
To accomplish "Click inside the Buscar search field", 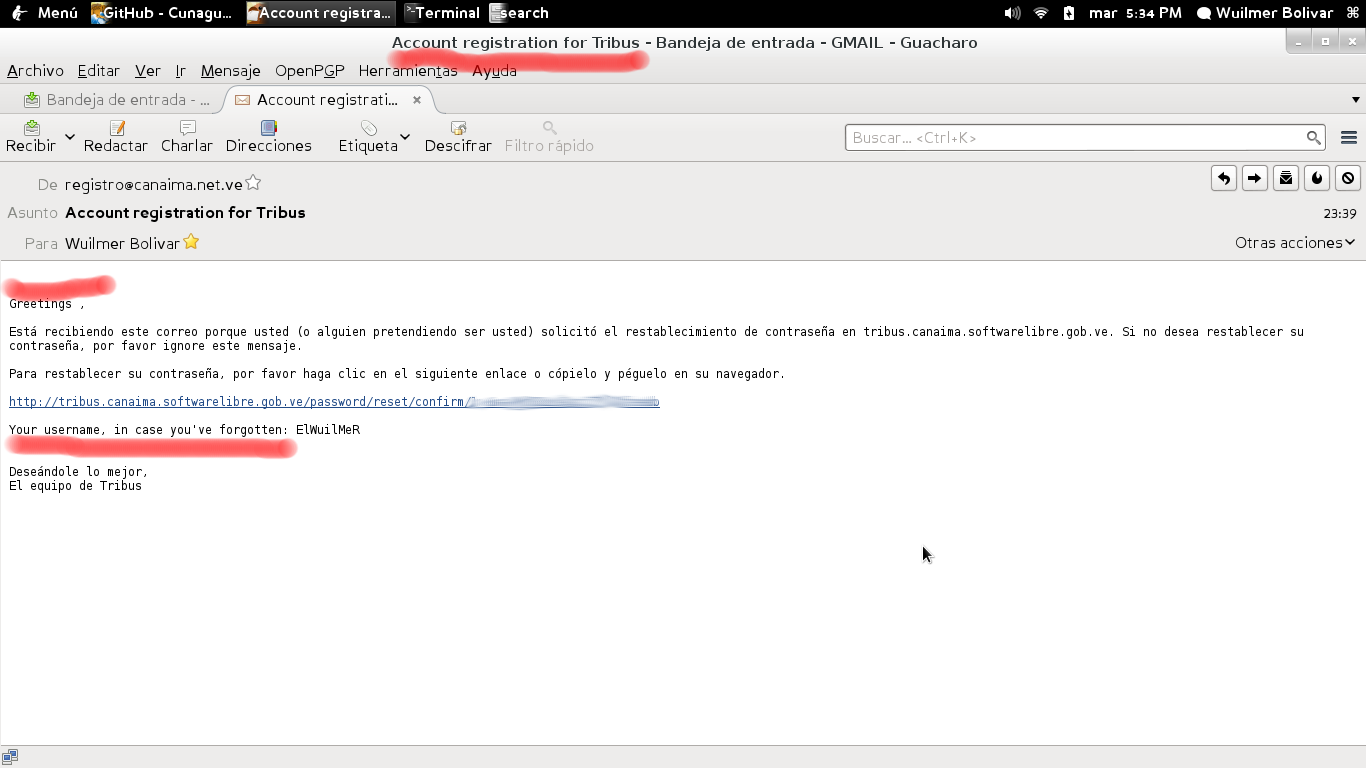I will click(x=1075, y=138).
